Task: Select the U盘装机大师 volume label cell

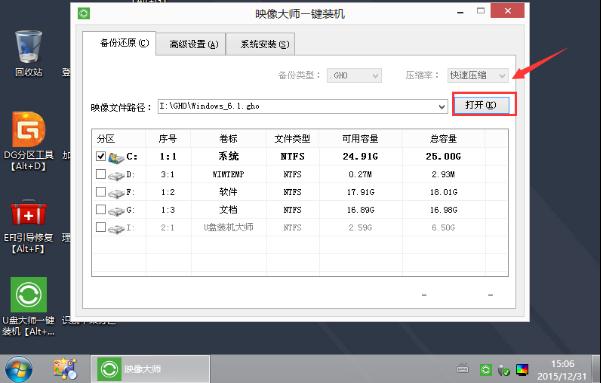Action: pos(228,227)
